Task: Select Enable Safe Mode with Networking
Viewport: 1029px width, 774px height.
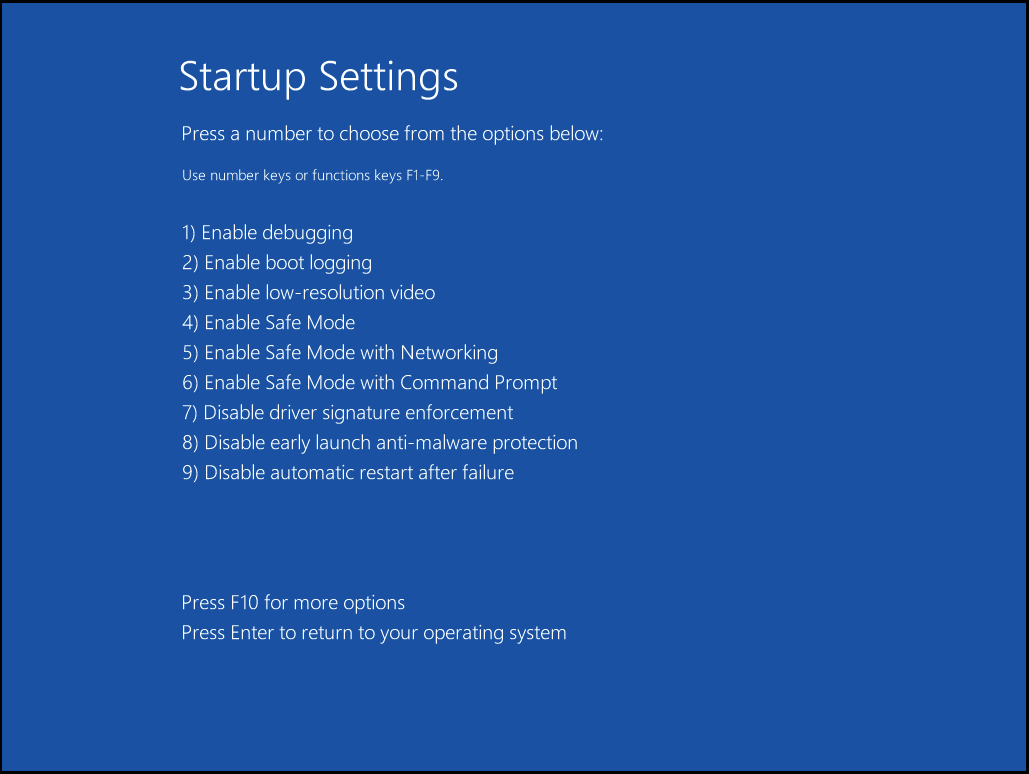Action: tap(340, 353)
